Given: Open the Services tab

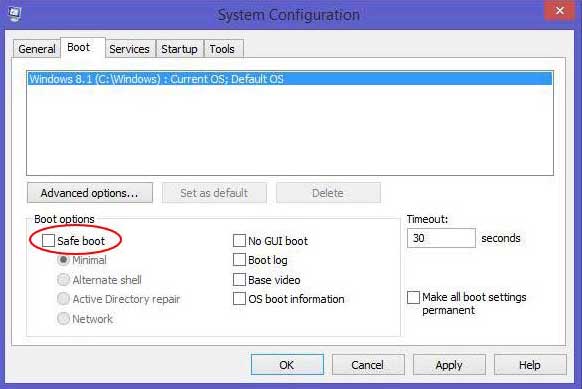Looking at the screenshot, I should tap(130, 49).
